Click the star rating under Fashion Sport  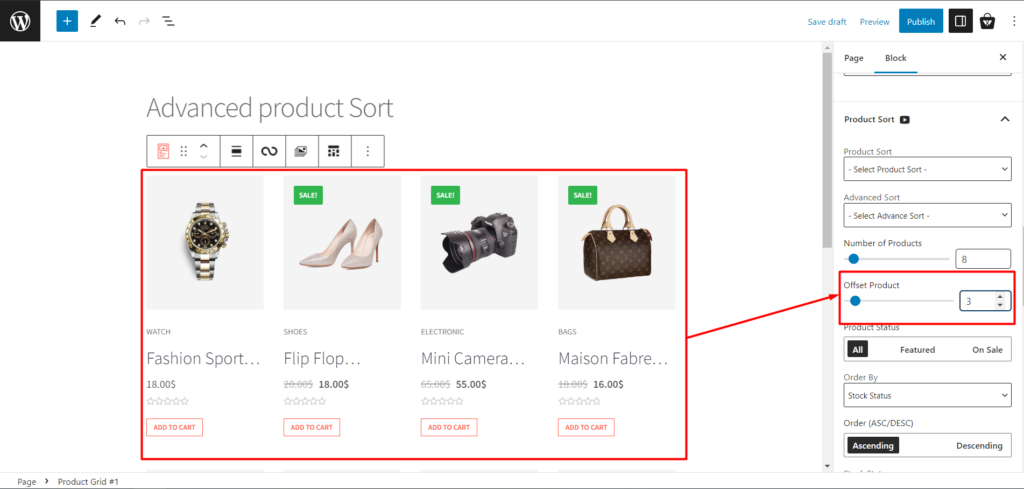tap(168, 401)
